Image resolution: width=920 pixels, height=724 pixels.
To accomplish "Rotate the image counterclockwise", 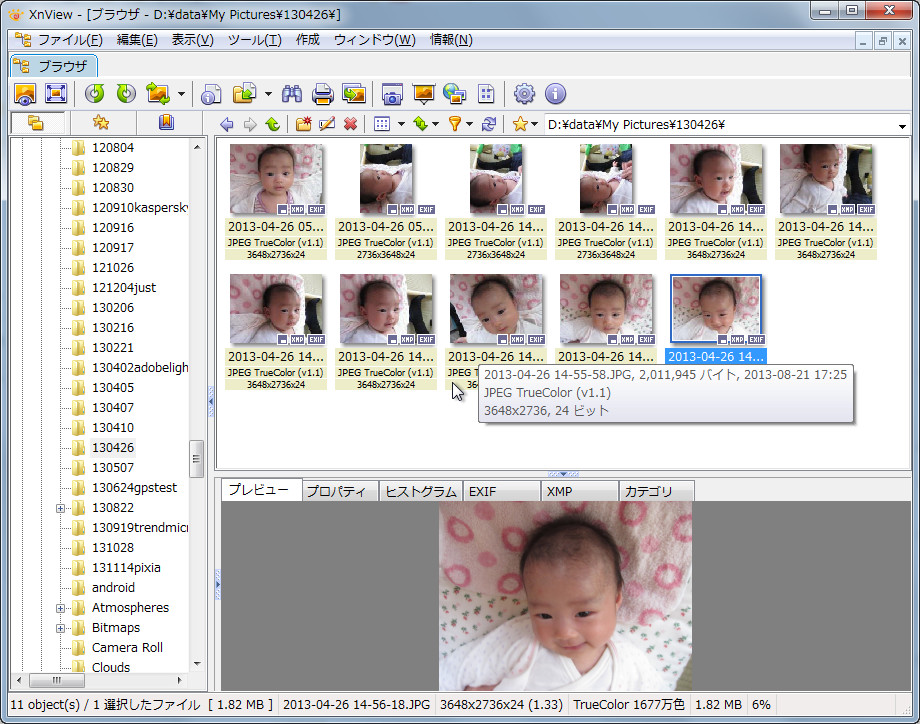I will [x=93, y=93].
